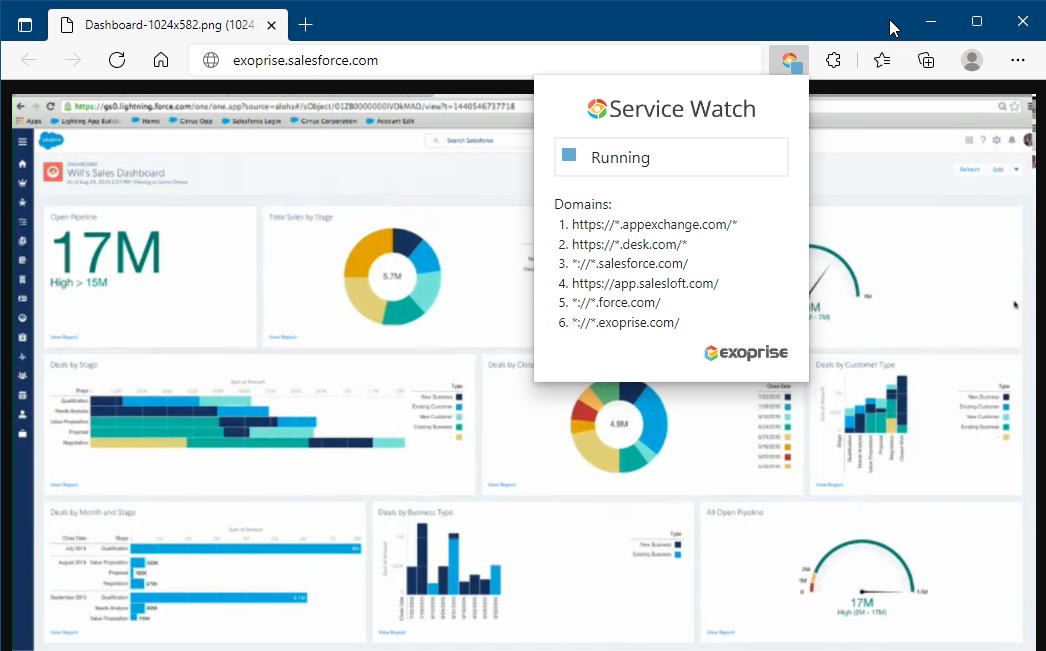This screenshot has width=1046, height=651.
Task: Click the star icon in Salesforce sidebar
Action: pos(22,202)
